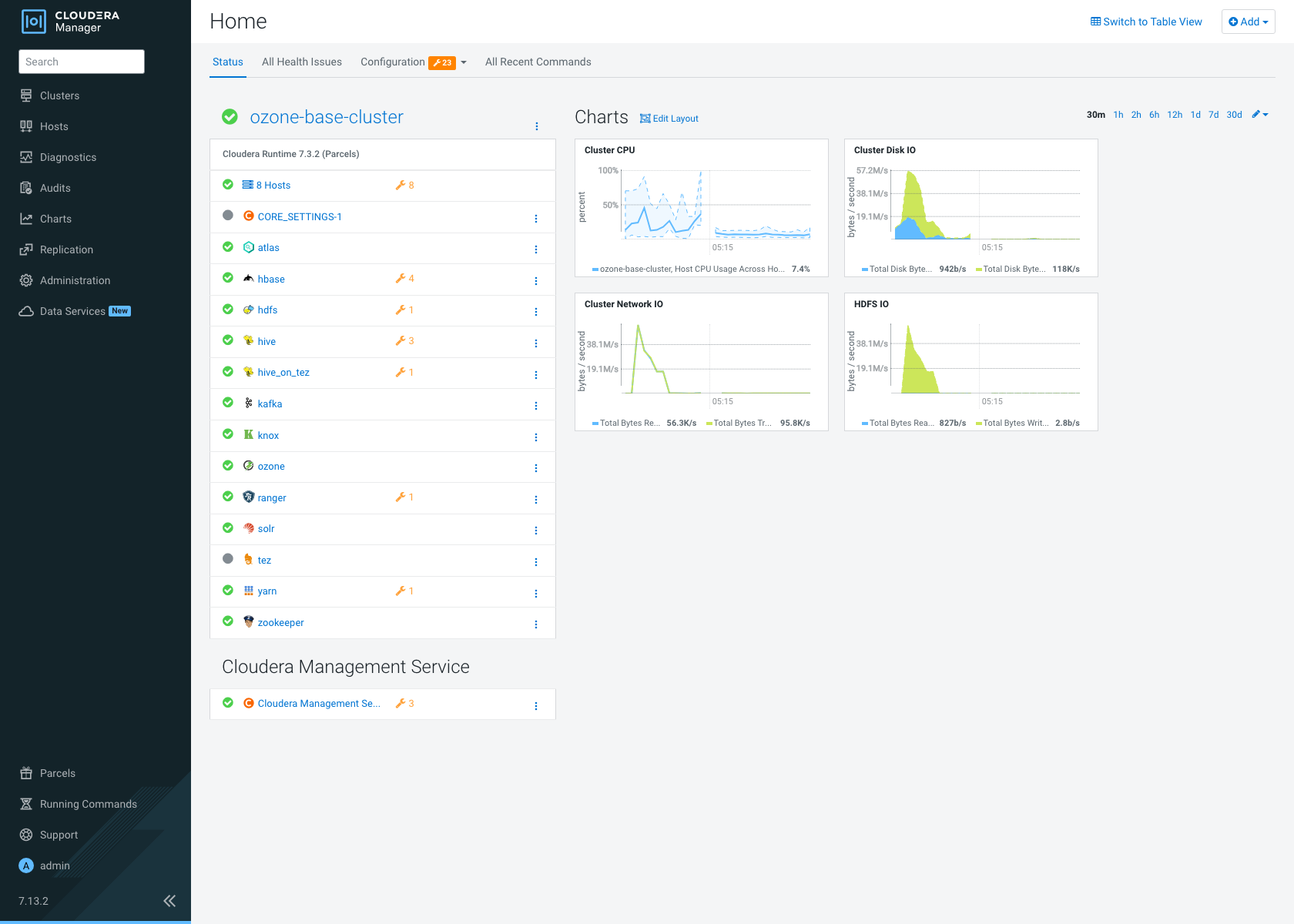
Task: Open zookeeper service actions menu
Action: 536,624
